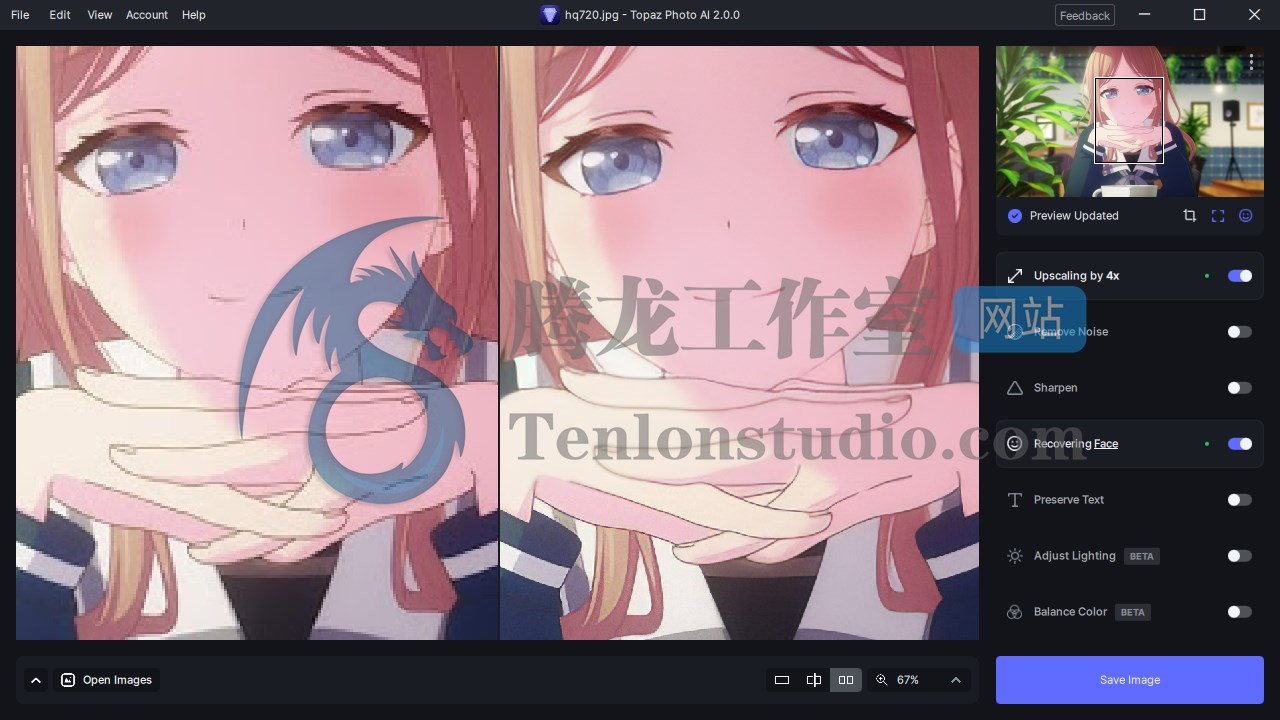Image resolution: width=1280 pixels, height=720 pixels.
Task: Click the Preview Updated status text
Action: coord(1074,216)
